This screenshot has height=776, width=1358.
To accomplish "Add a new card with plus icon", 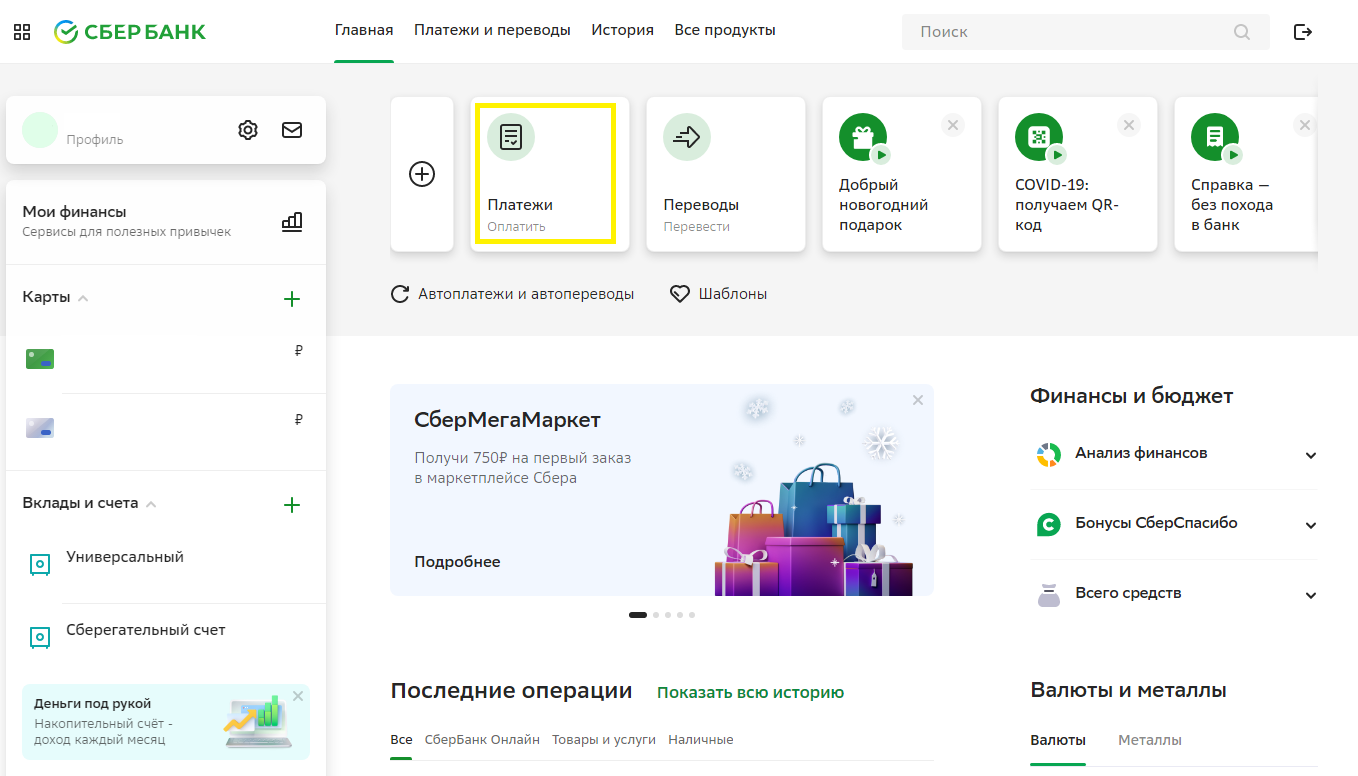I will tap(292, 299).
